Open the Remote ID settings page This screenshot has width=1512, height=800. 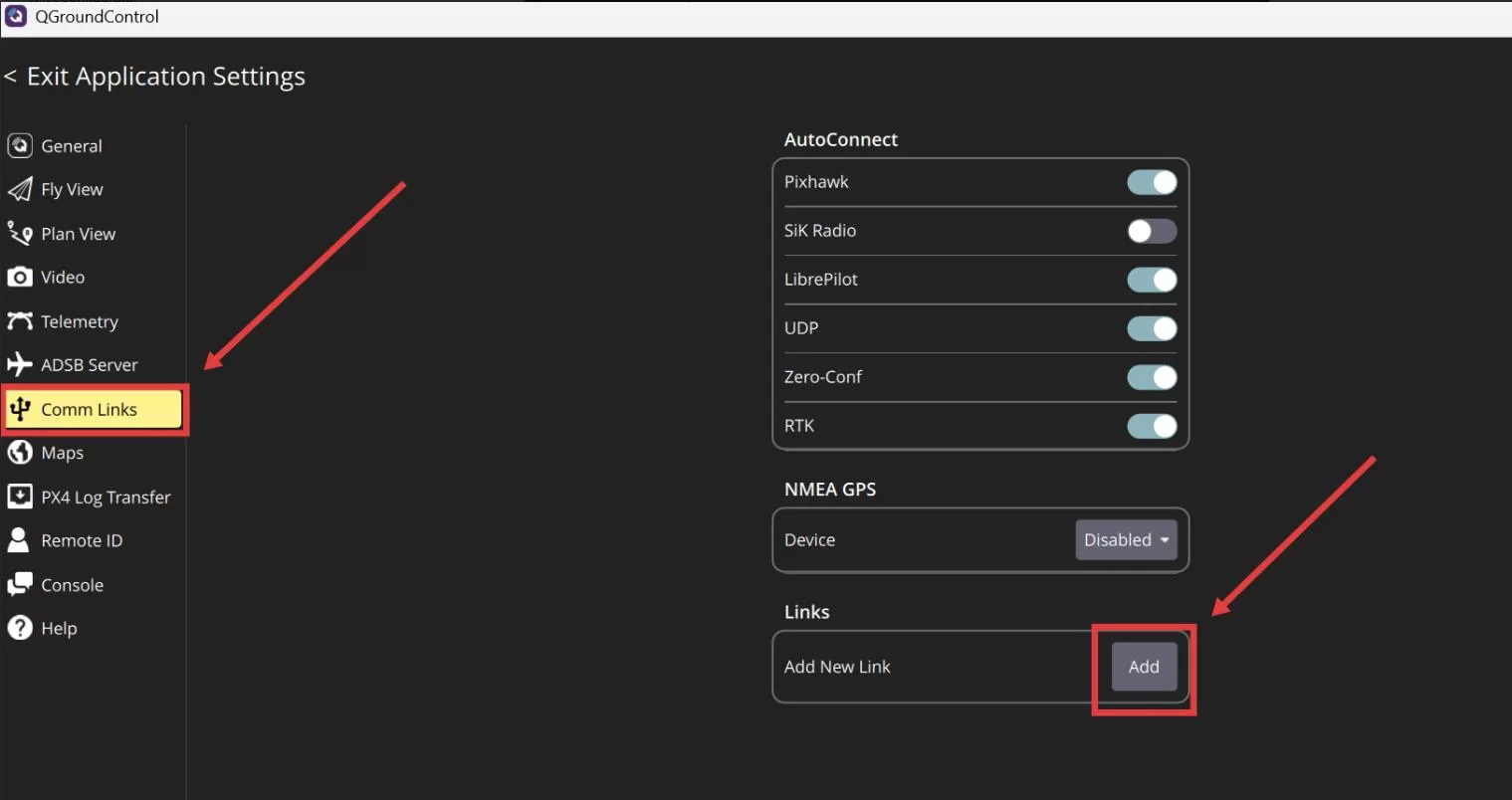[93, 540]
